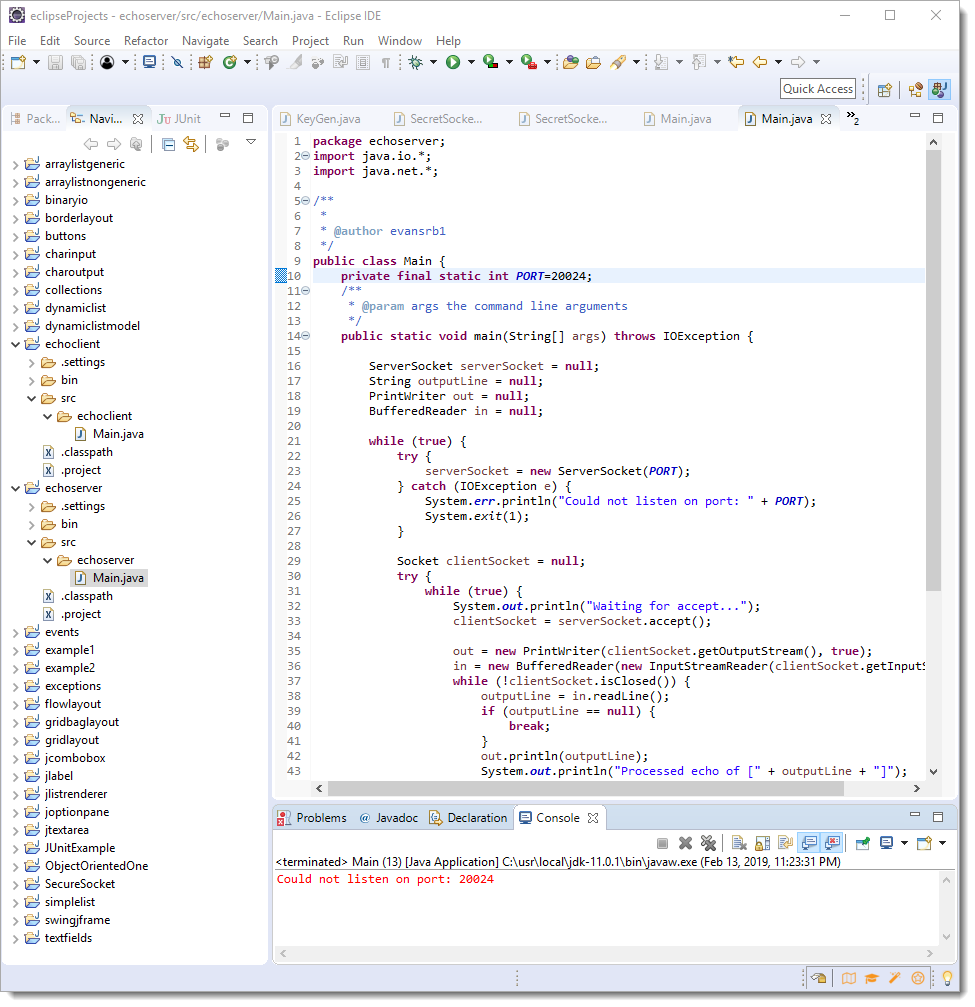Click the Save All toolbar icon
Screen dimensions: 975x1007
click(x=78, y=62)
